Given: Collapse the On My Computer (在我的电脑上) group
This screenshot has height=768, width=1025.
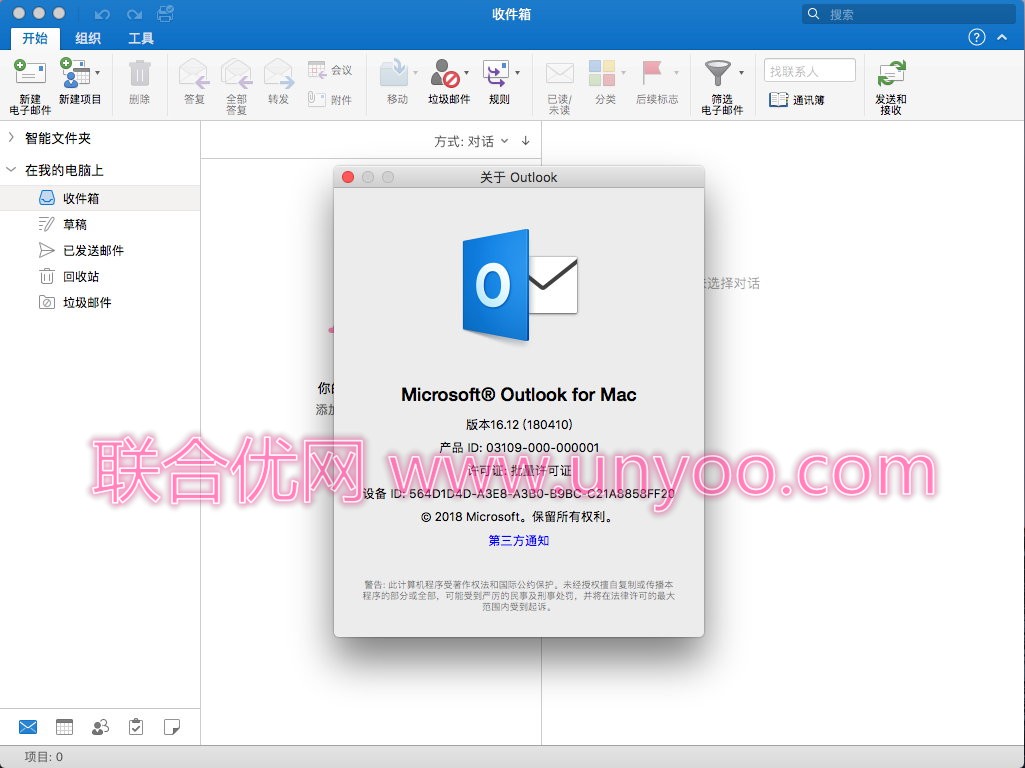Looking at the screenshot, I should [x=11, y=169].
